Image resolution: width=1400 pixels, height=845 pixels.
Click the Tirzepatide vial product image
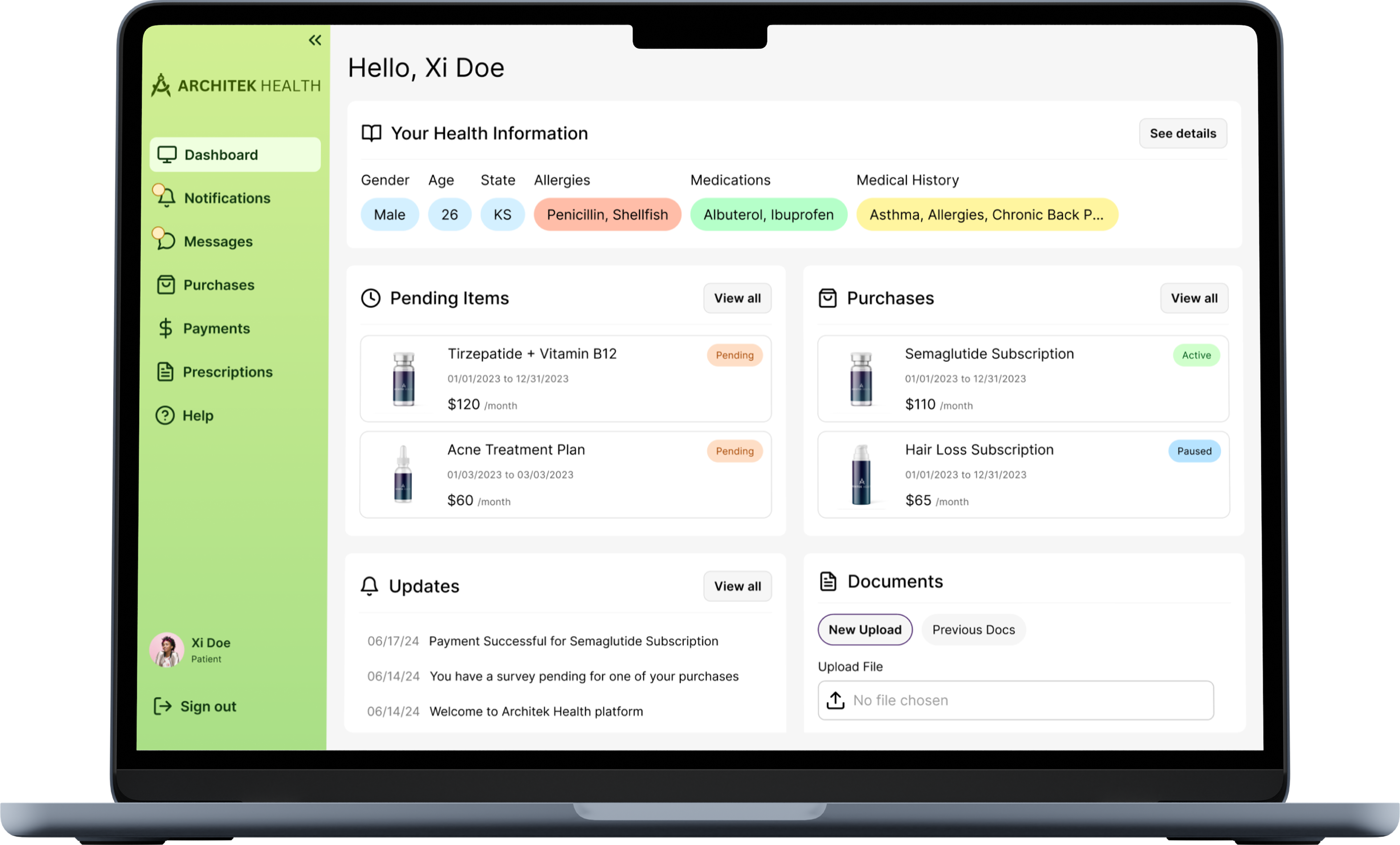coord(404,379)
